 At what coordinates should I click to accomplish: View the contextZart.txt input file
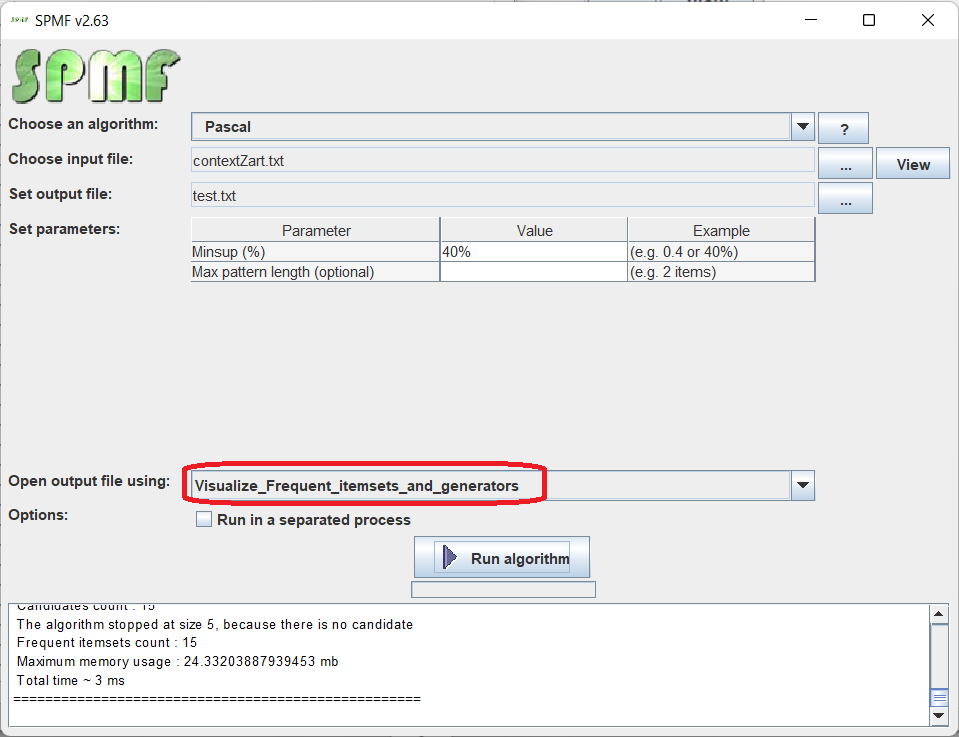point(912,164)
